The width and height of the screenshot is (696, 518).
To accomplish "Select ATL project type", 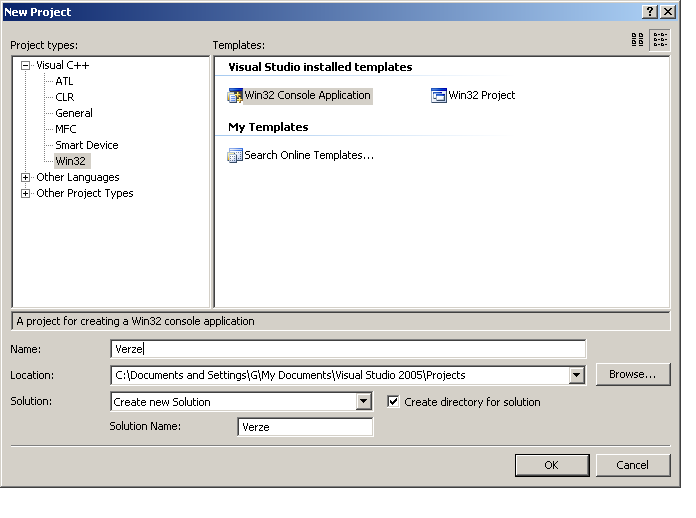I will coord(64,81).
